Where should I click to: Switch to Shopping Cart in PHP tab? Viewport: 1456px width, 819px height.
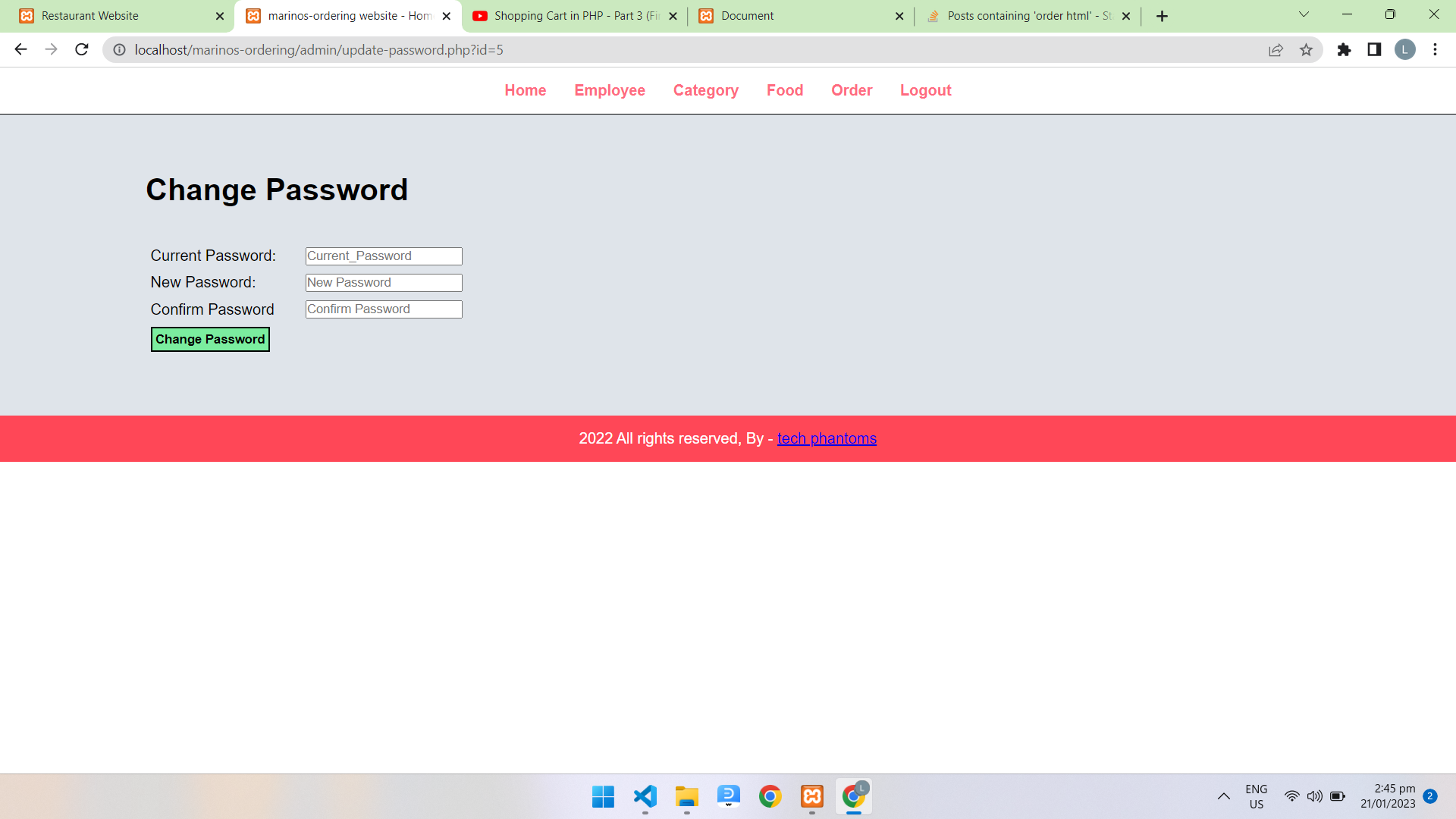(569, 16)
